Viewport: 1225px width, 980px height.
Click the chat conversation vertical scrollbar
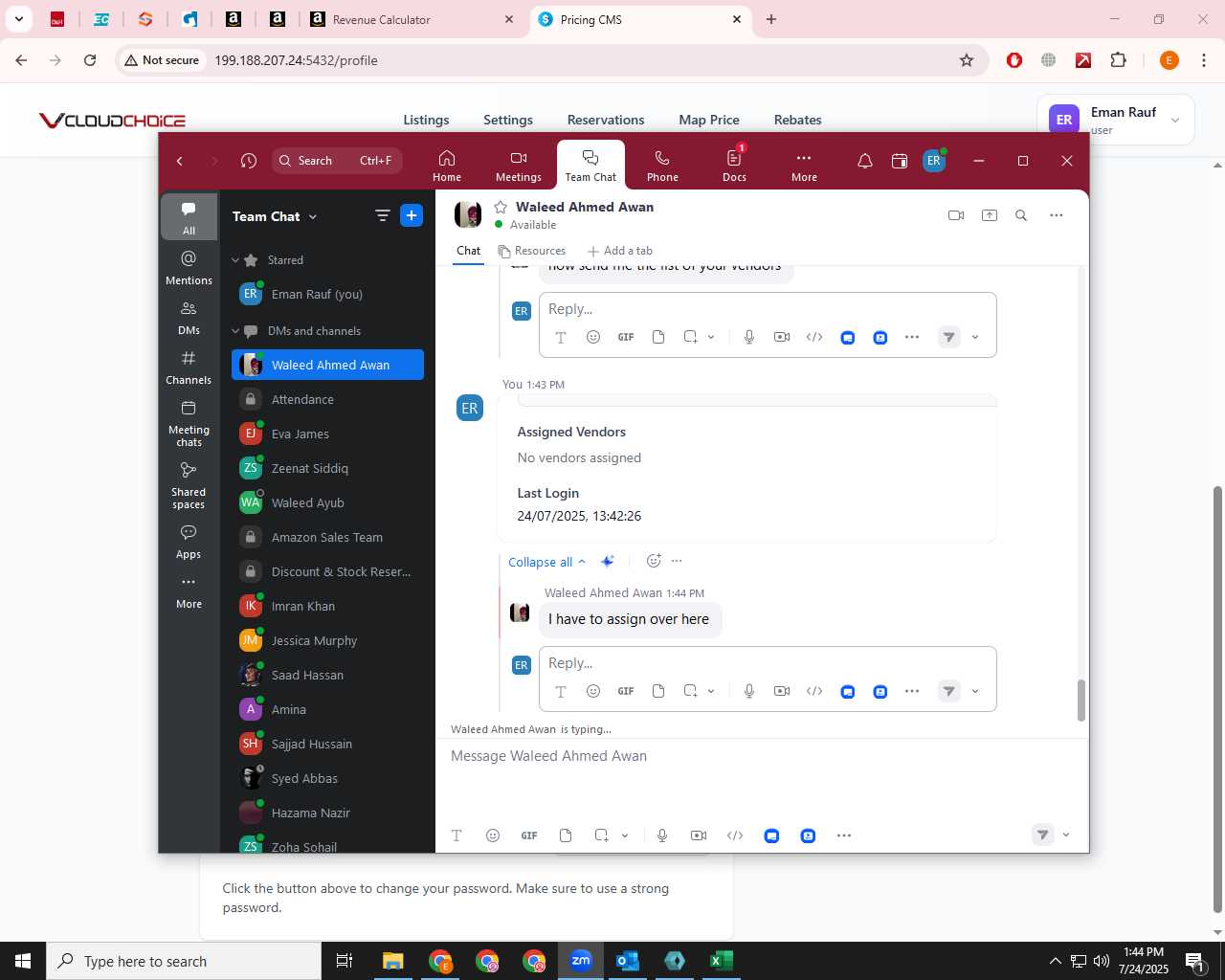pos(1081,701)
